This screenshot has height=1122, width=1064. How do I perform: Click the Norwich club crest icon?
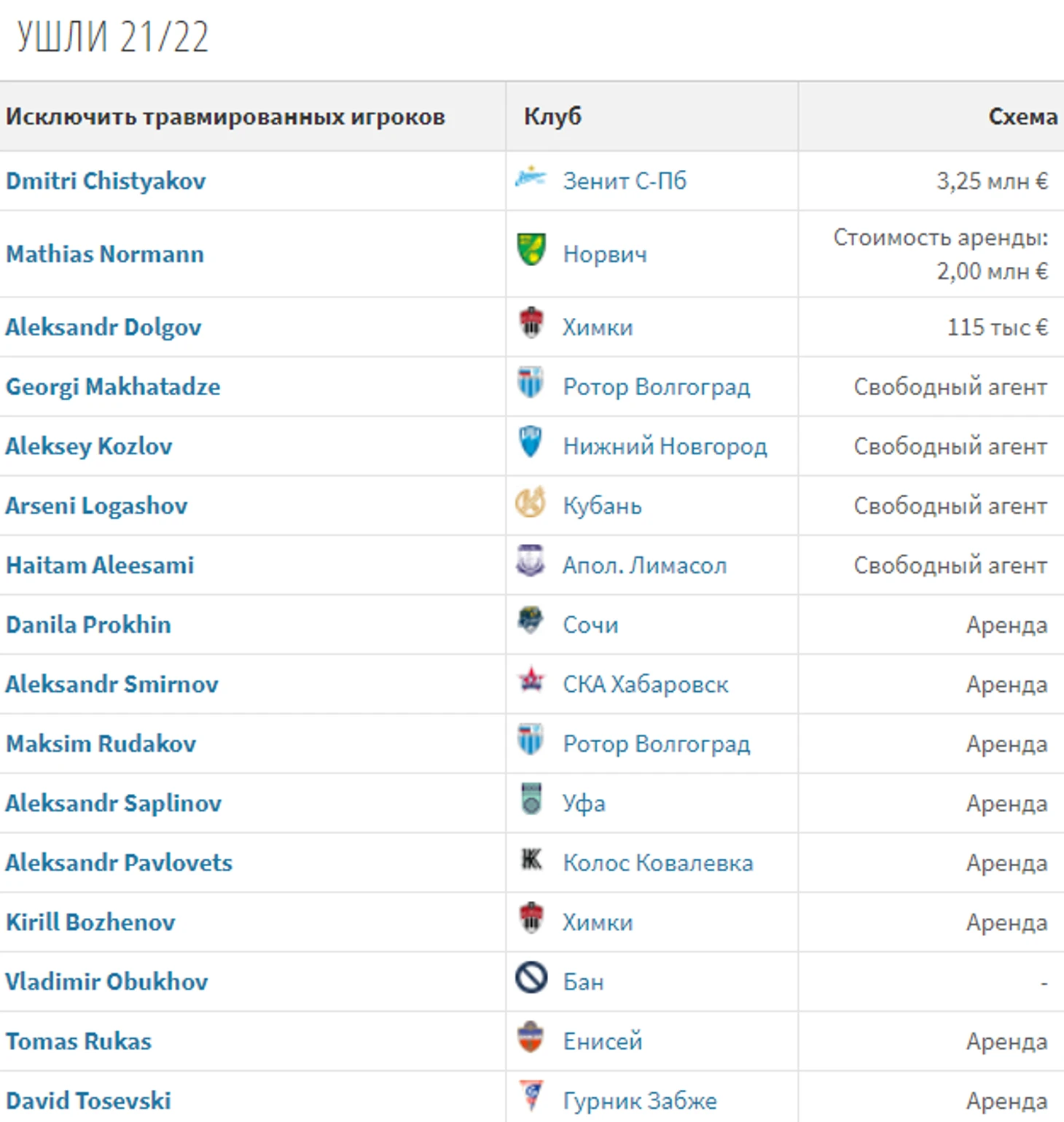(x=531, y=250)
